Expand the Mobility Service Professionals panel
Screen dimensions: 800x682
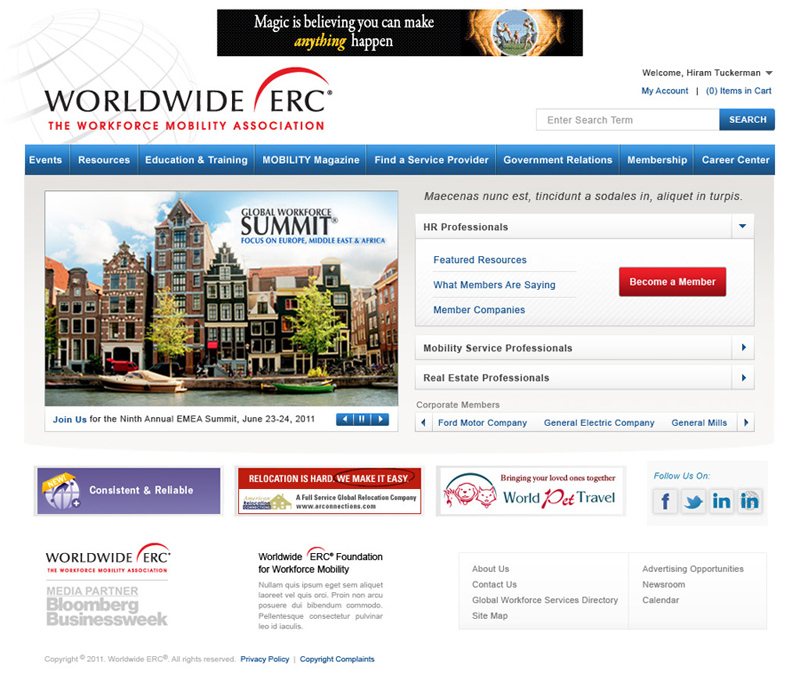click(585, 348)
